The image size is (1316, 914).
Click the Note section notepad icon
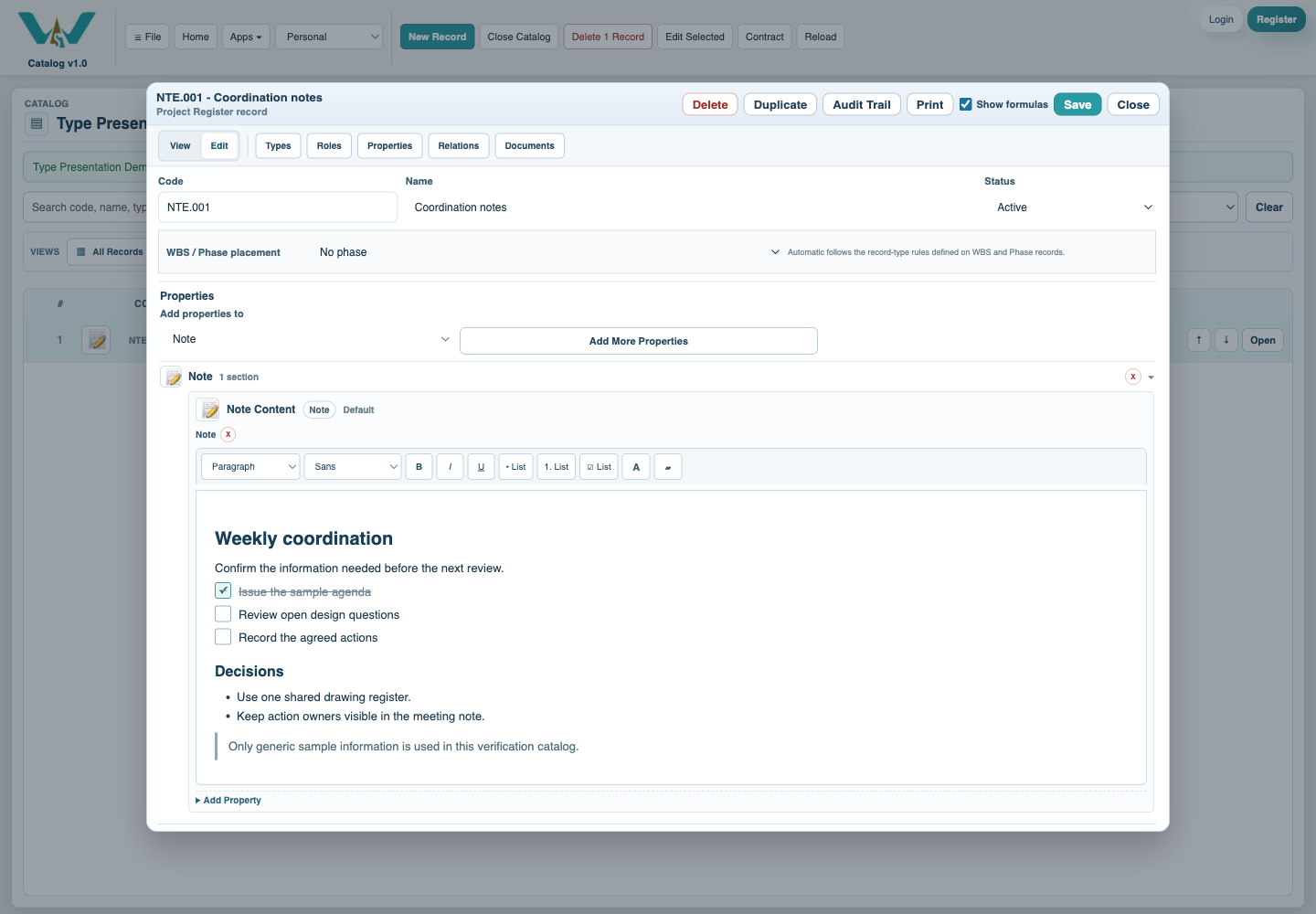[172, 377]
